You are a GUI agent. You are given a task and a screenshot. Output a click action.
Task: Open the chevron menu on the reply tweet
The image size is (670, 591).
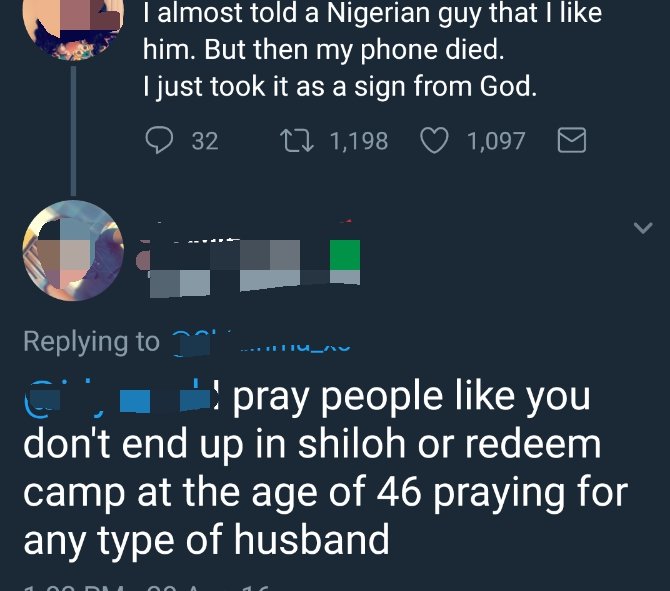pyautogui.click(x=643, y=227)
